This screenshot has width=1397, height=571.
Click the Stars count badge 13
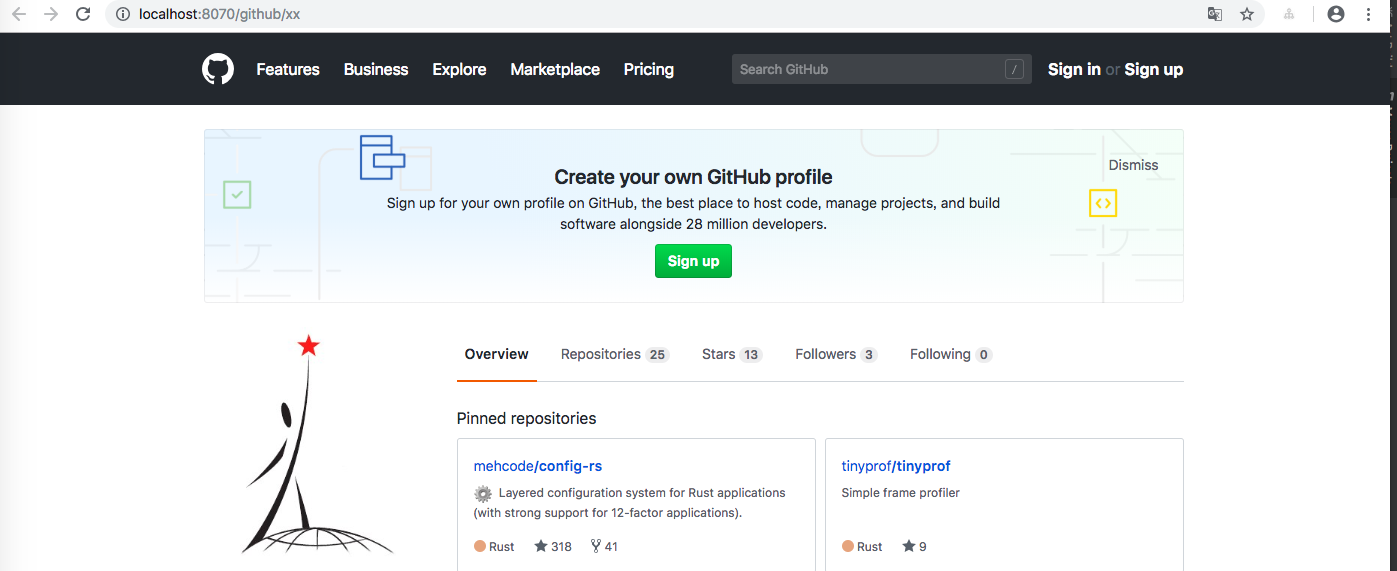tap(751, 355)
